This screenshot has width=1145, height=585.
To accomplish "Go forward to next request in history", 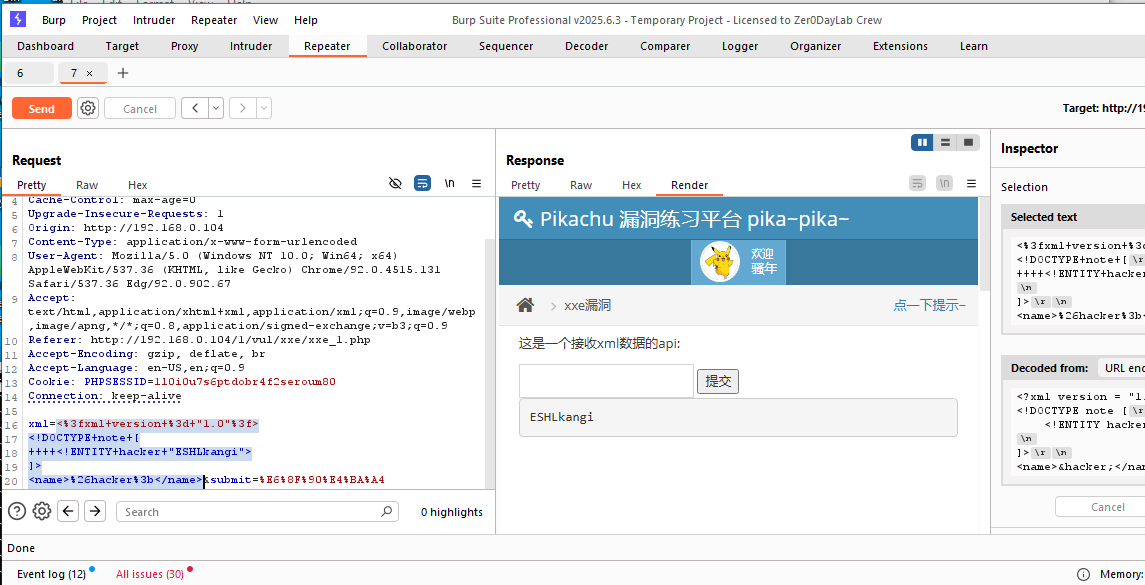I will tap(242, 108).
